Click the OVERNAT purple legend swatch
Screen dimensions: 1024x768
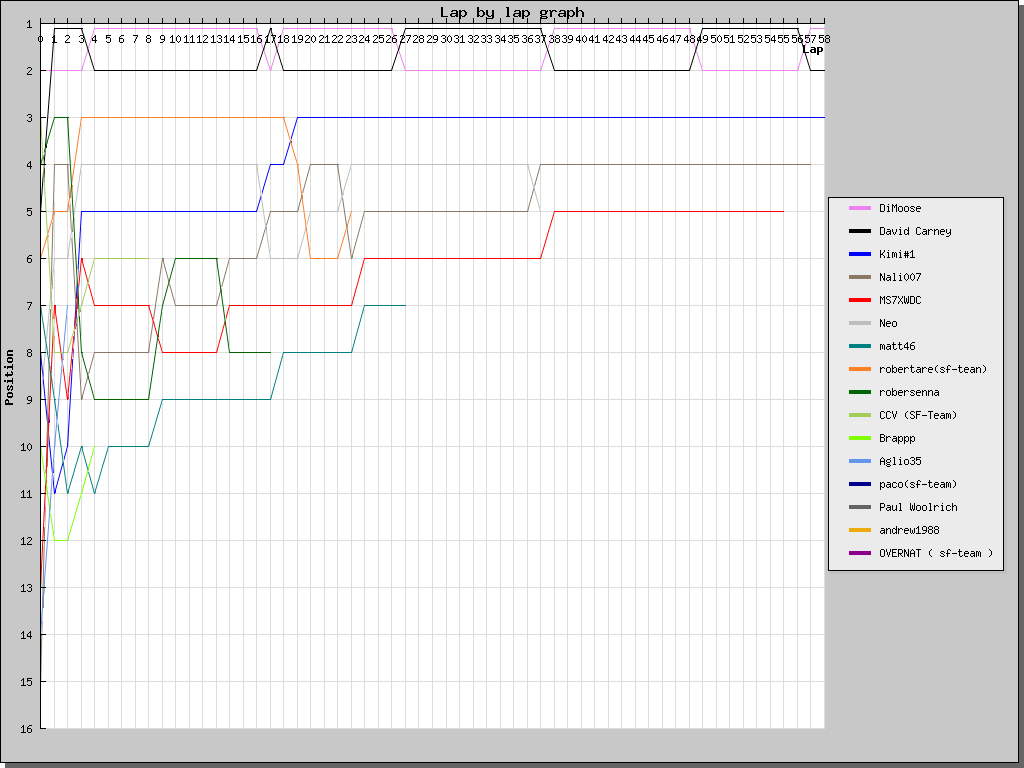tap(859, 553)
